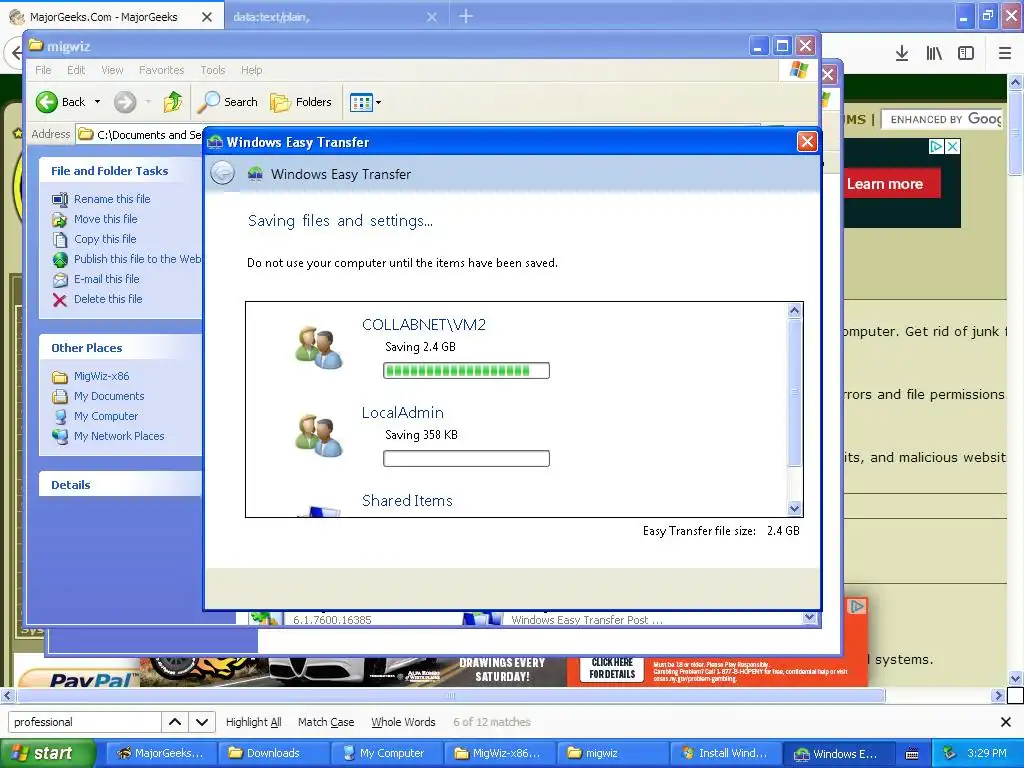The width and height of the screenshot is (1024, 768).
Task: Open Firefox downloads arrow icon
Action: [902, 54]
